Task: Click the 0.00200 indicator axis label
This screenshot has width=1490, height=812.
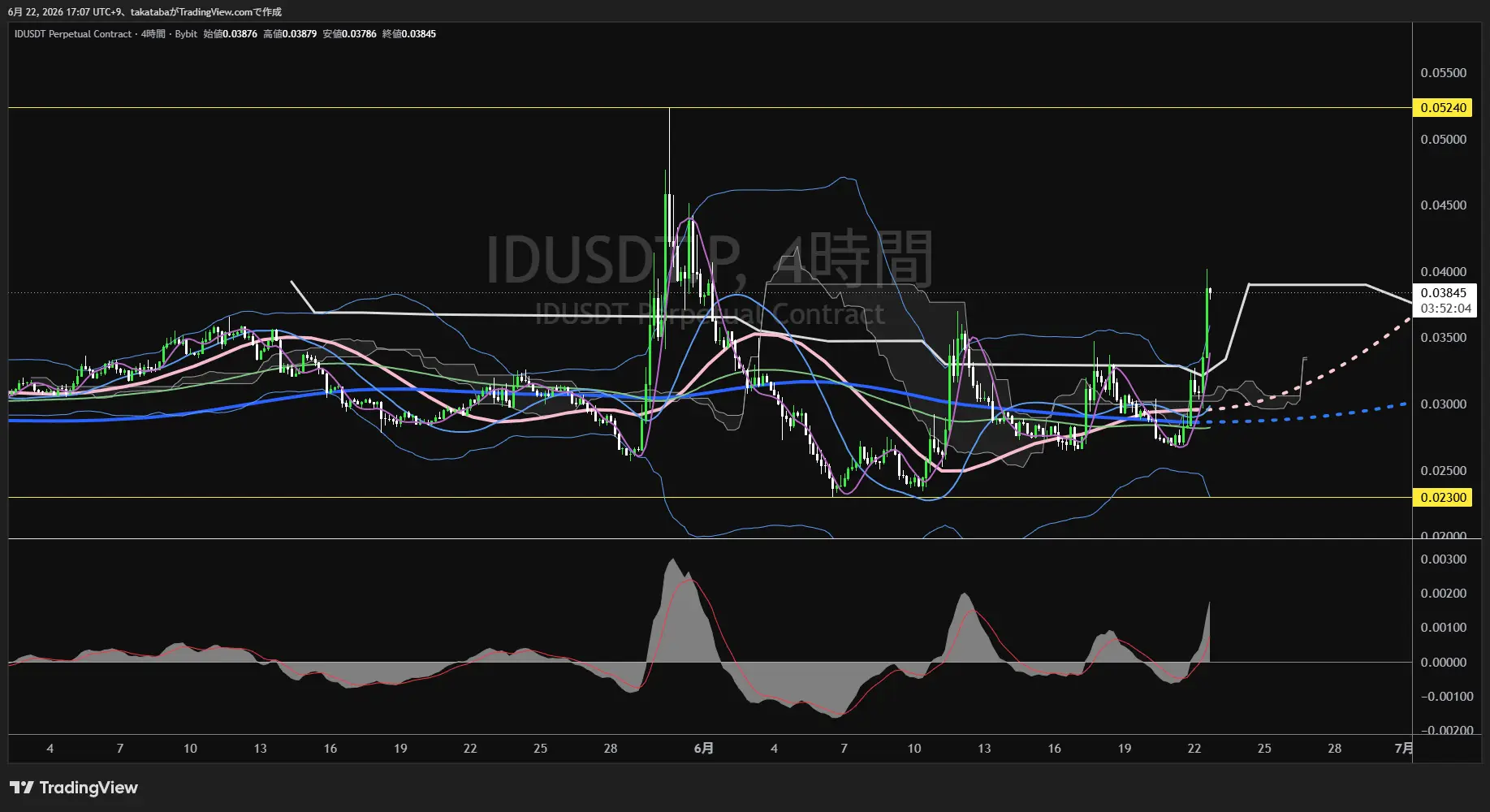Action: [x=1443, y=594]
